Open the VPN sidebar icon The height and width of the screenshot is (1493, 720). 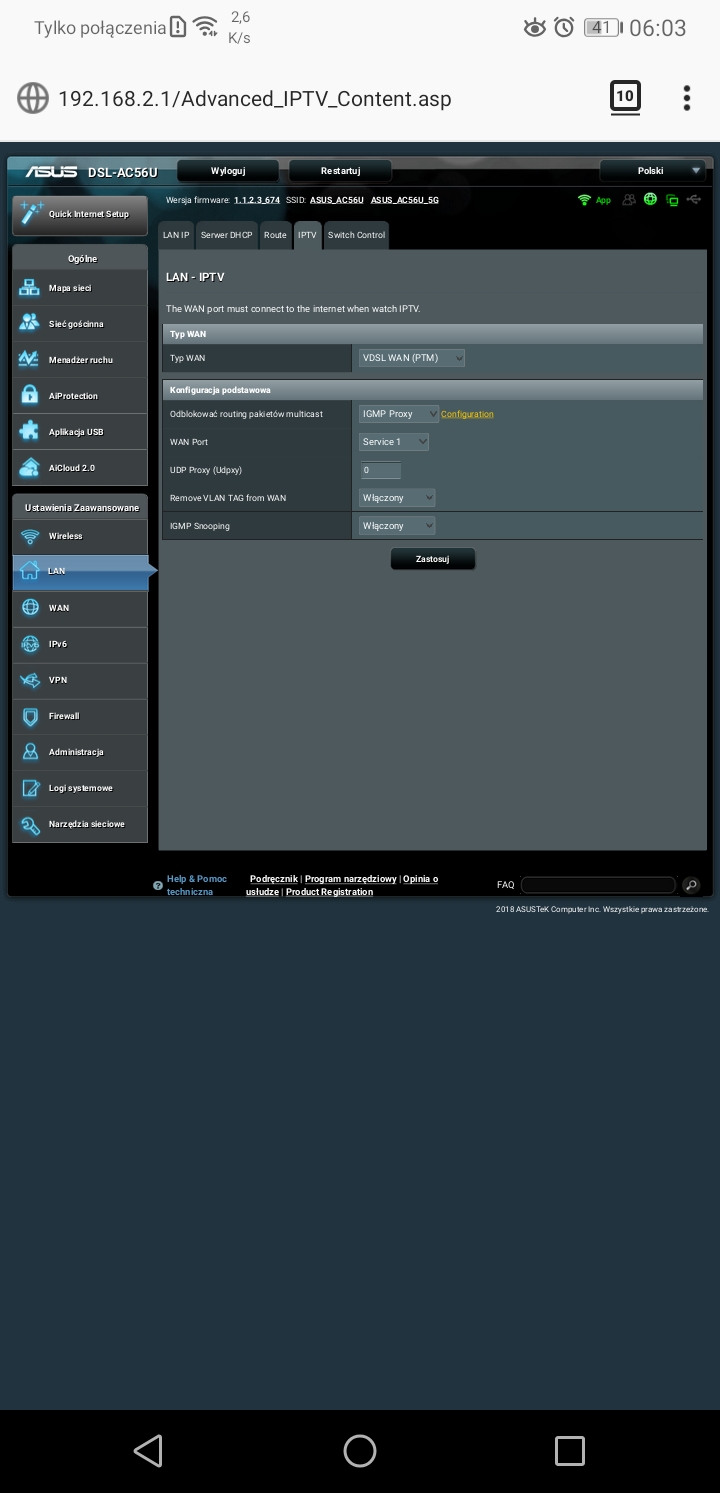pos(30,680)
